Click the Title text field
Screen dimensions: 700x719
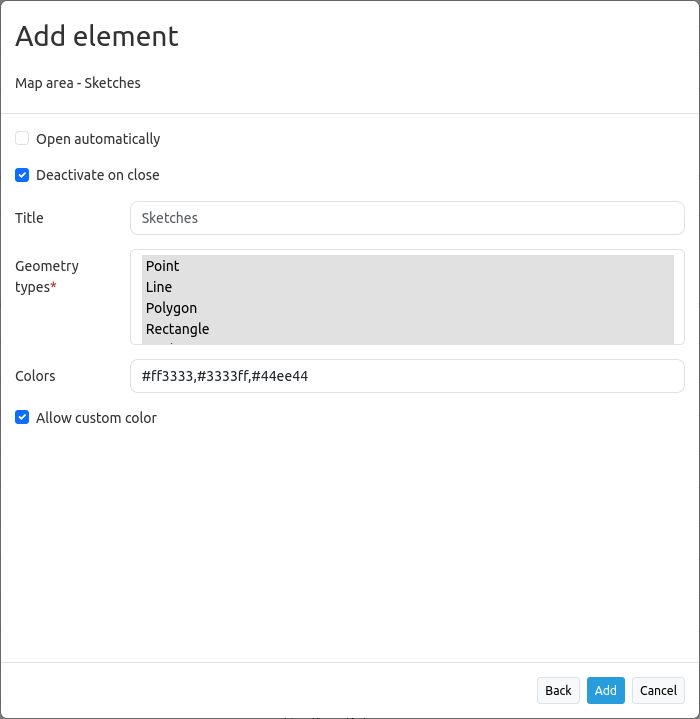click(x=407, y=218)
